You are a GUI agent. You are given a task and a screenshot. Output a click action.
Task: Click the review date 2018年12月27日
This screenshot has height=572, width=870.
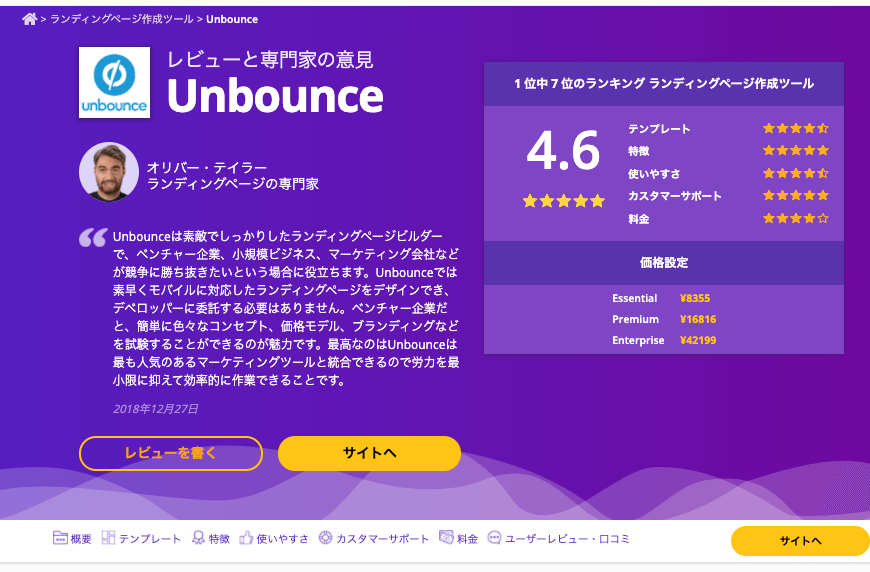coord(156,409)
